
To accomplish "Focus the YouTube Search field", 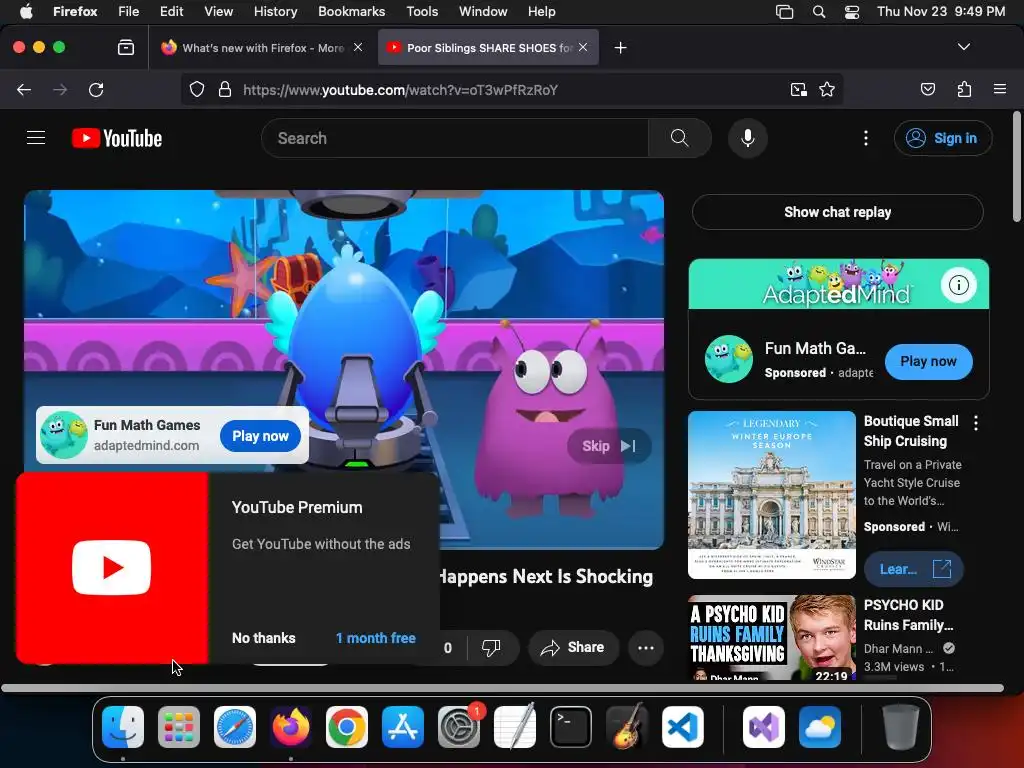I will (x=455, y=138).
